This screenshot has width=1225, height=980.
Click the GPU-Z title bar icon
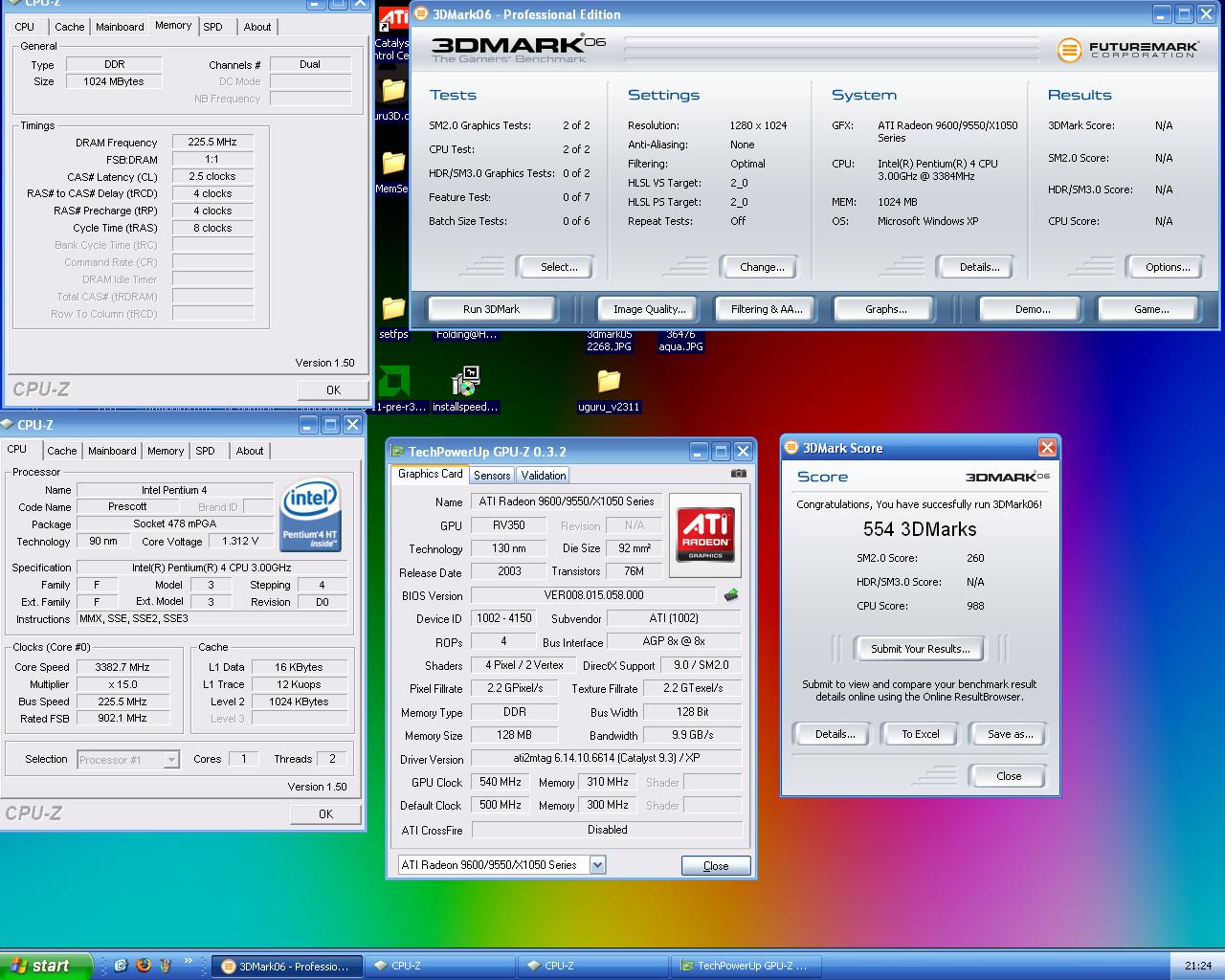[397, 452]
